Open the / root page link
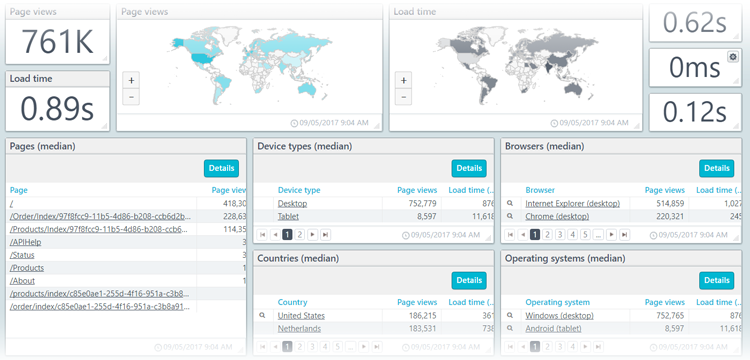 [x=11, y=204]
